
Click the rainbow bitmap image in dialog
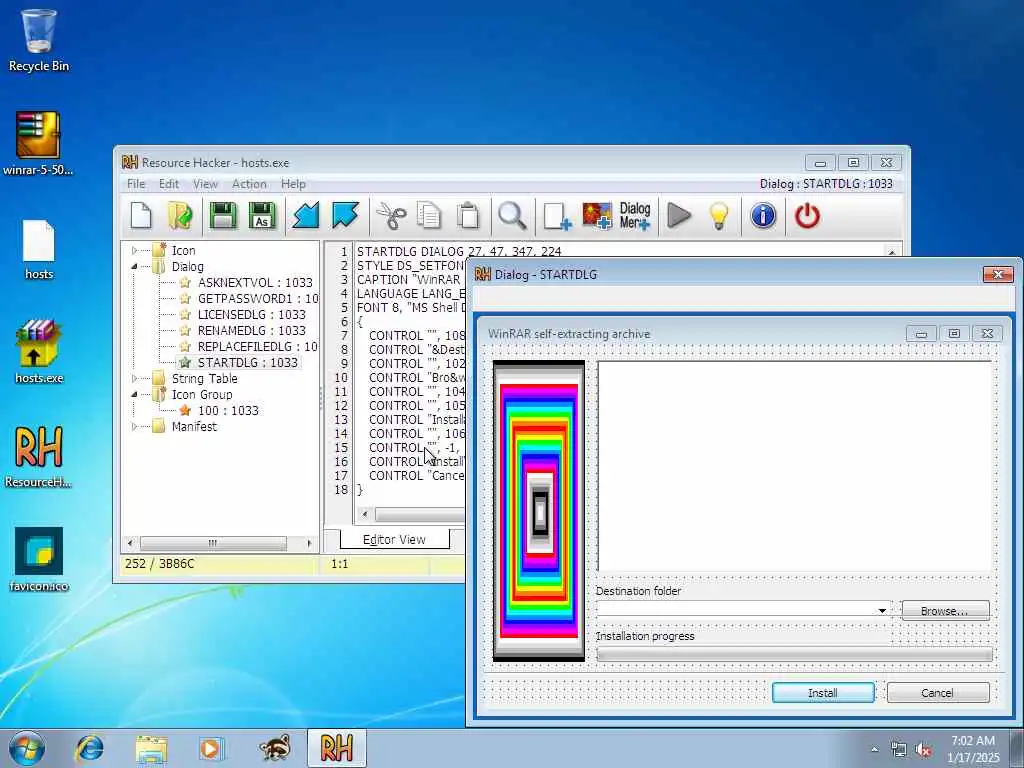[539, 511]
